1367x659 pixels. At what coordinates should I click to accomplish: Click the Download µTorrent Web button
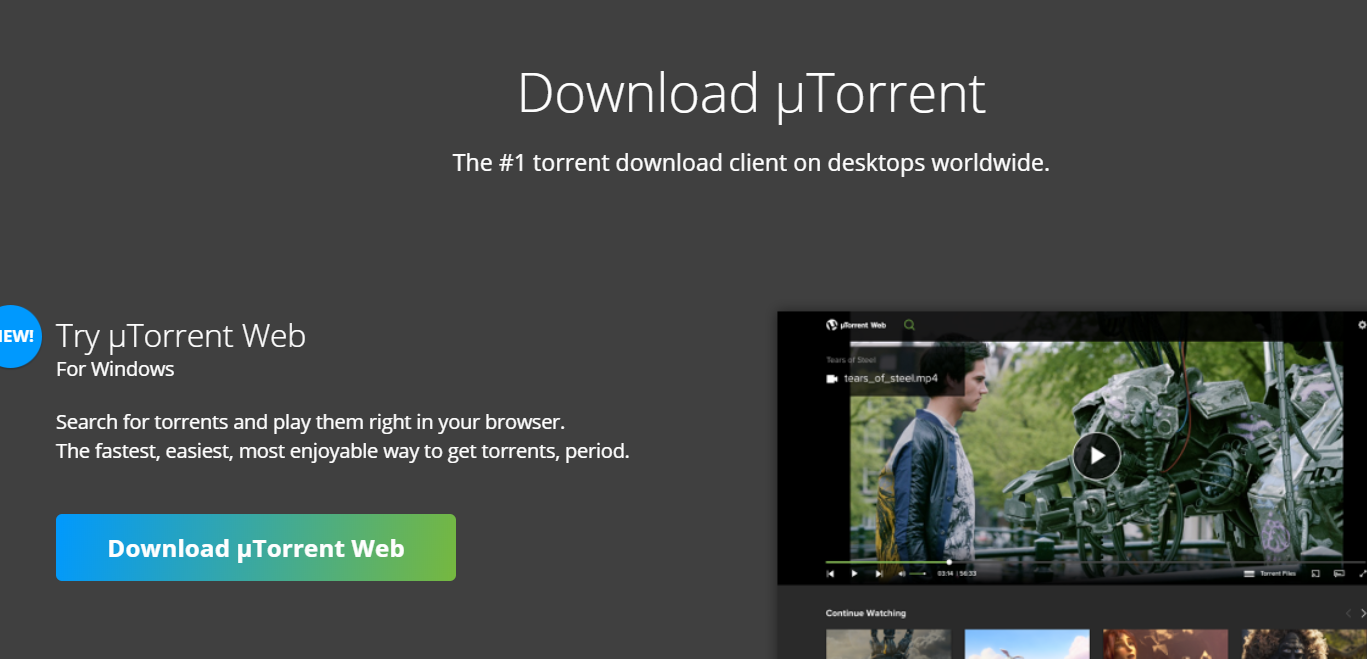click(256, 547)
